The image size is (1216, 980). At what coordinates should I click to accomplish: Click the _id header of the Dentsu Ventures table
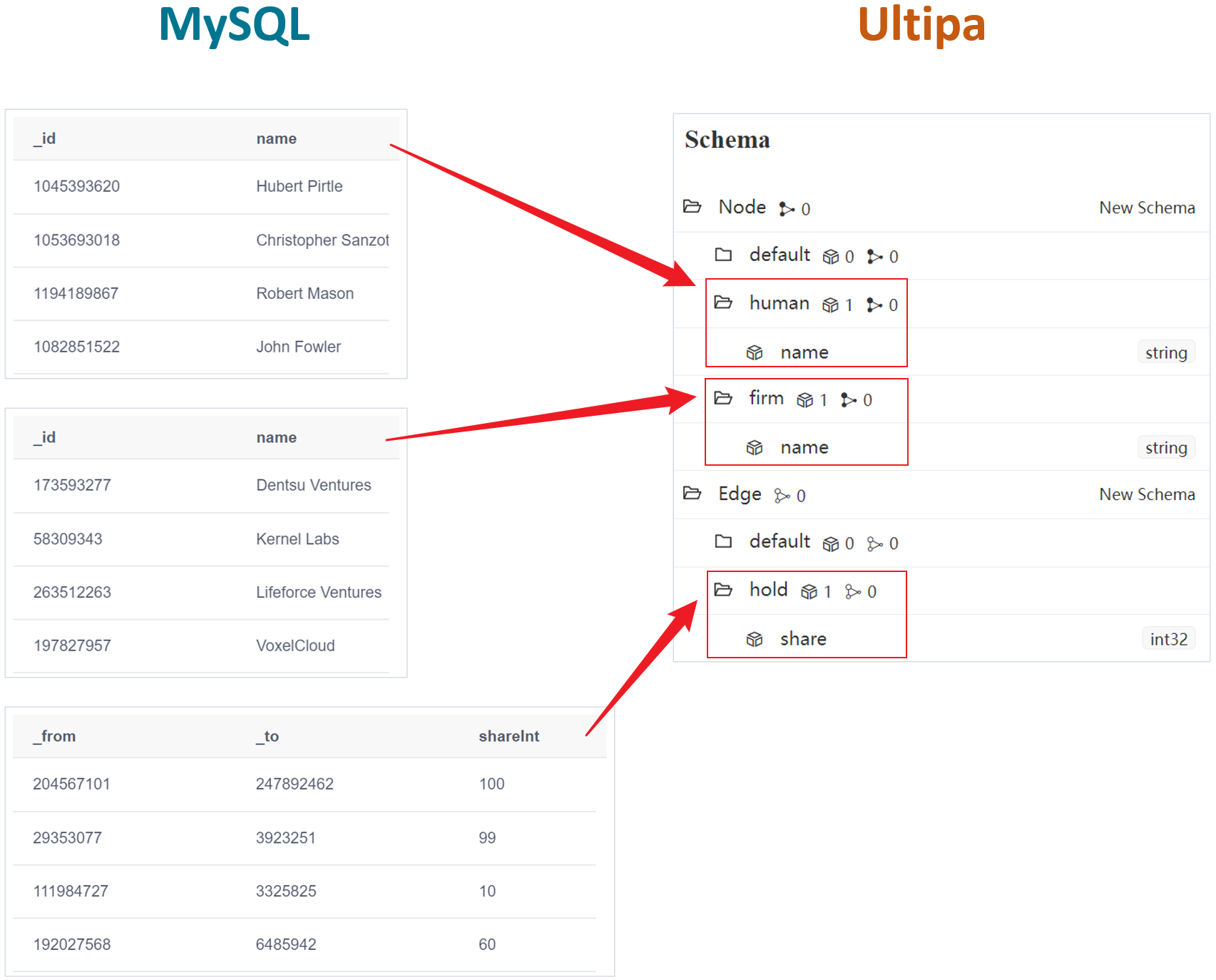click(x=44, y=437)
